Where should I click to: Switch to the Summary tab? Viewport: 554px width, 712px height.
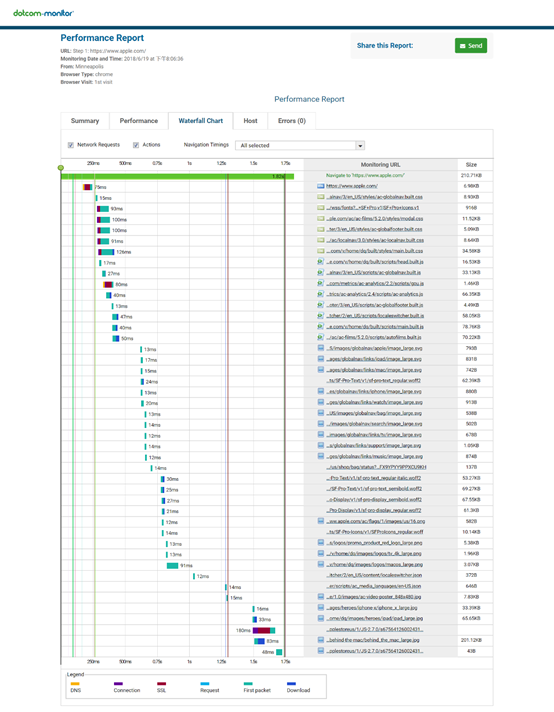pyautogui.click(x=85, y=121)
